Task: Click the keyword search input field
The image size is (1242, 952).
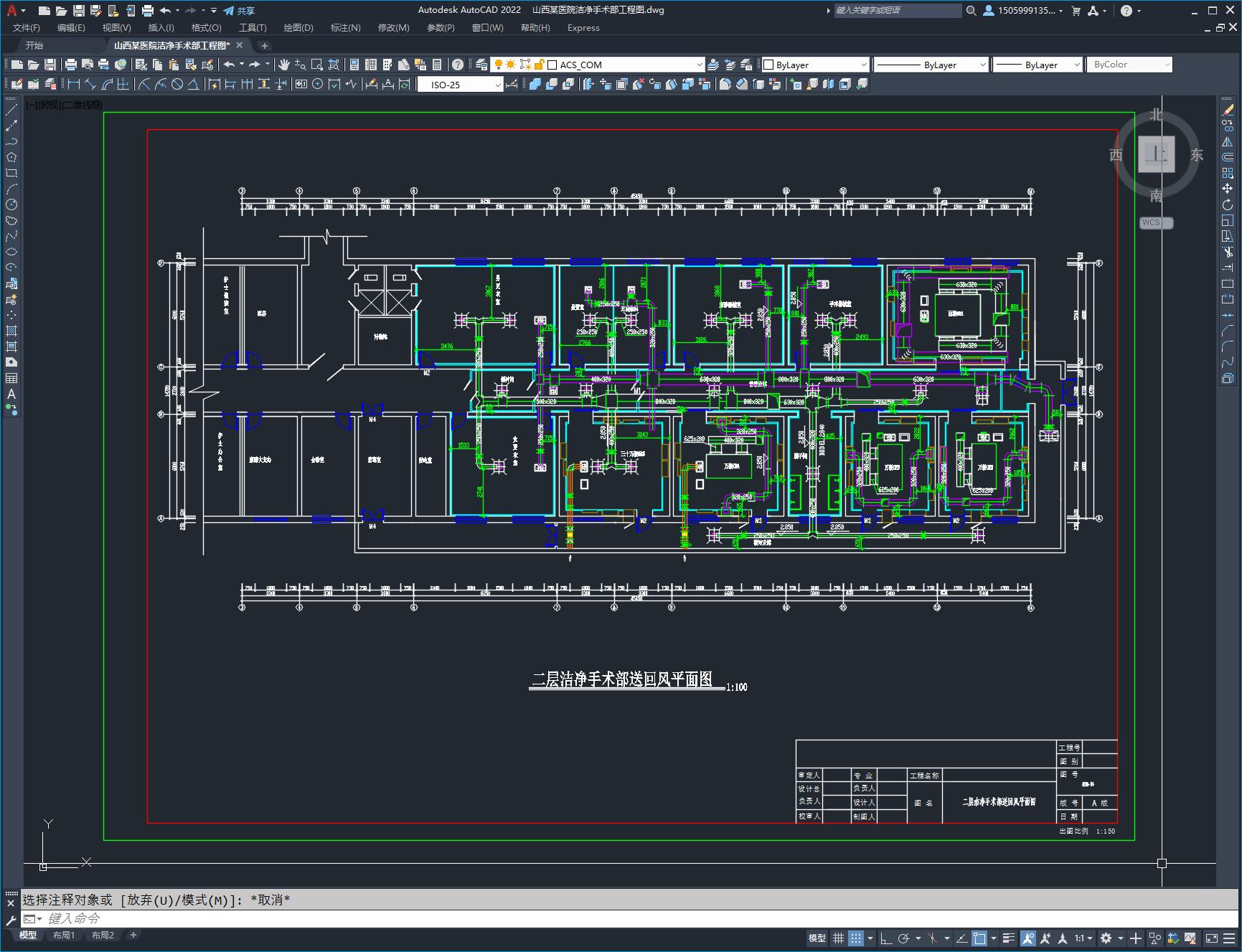Action: coord(897,11)
